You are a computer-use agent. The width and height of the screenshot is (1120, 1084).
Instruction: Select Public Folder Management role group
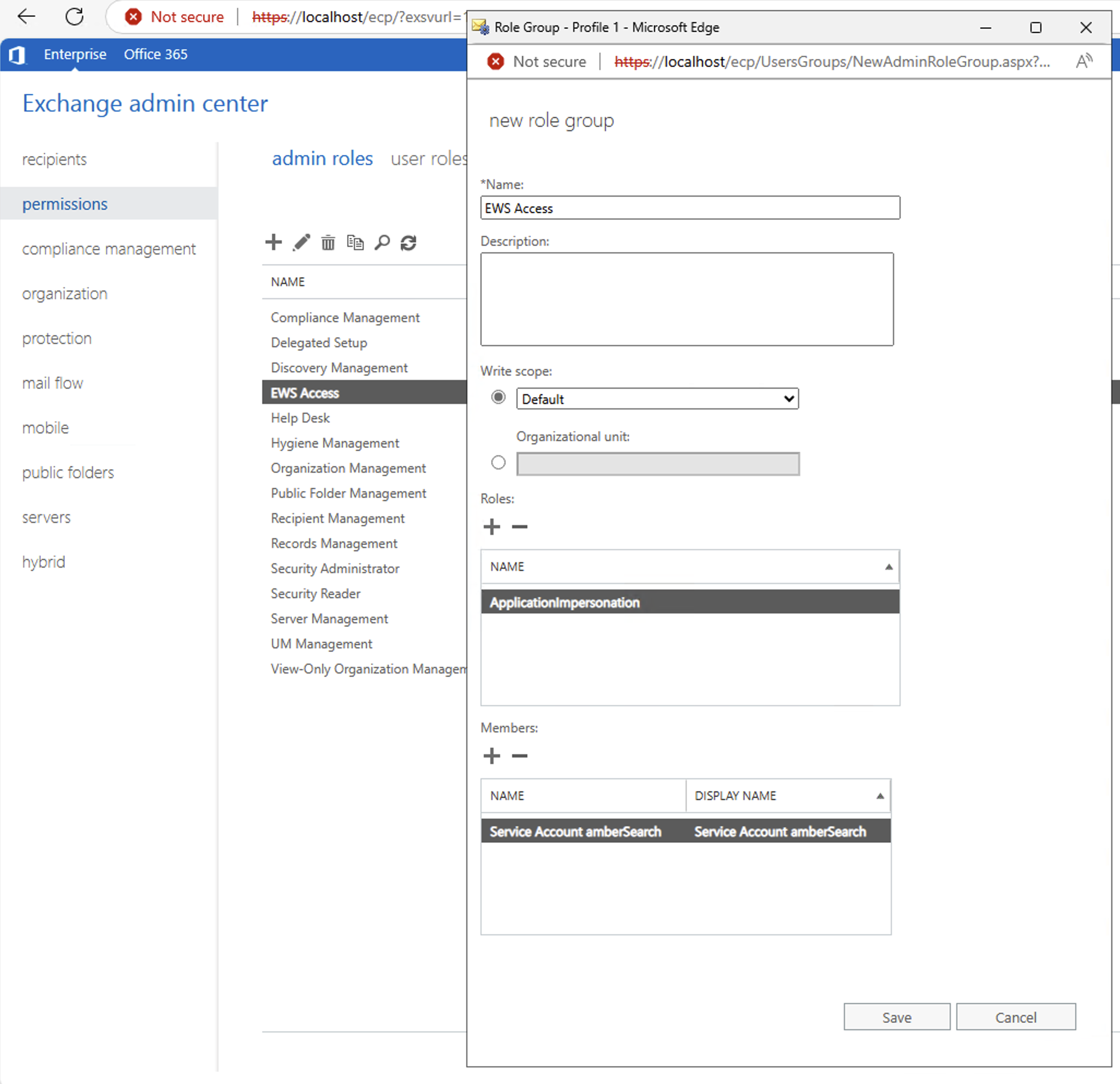pos(348,493)
